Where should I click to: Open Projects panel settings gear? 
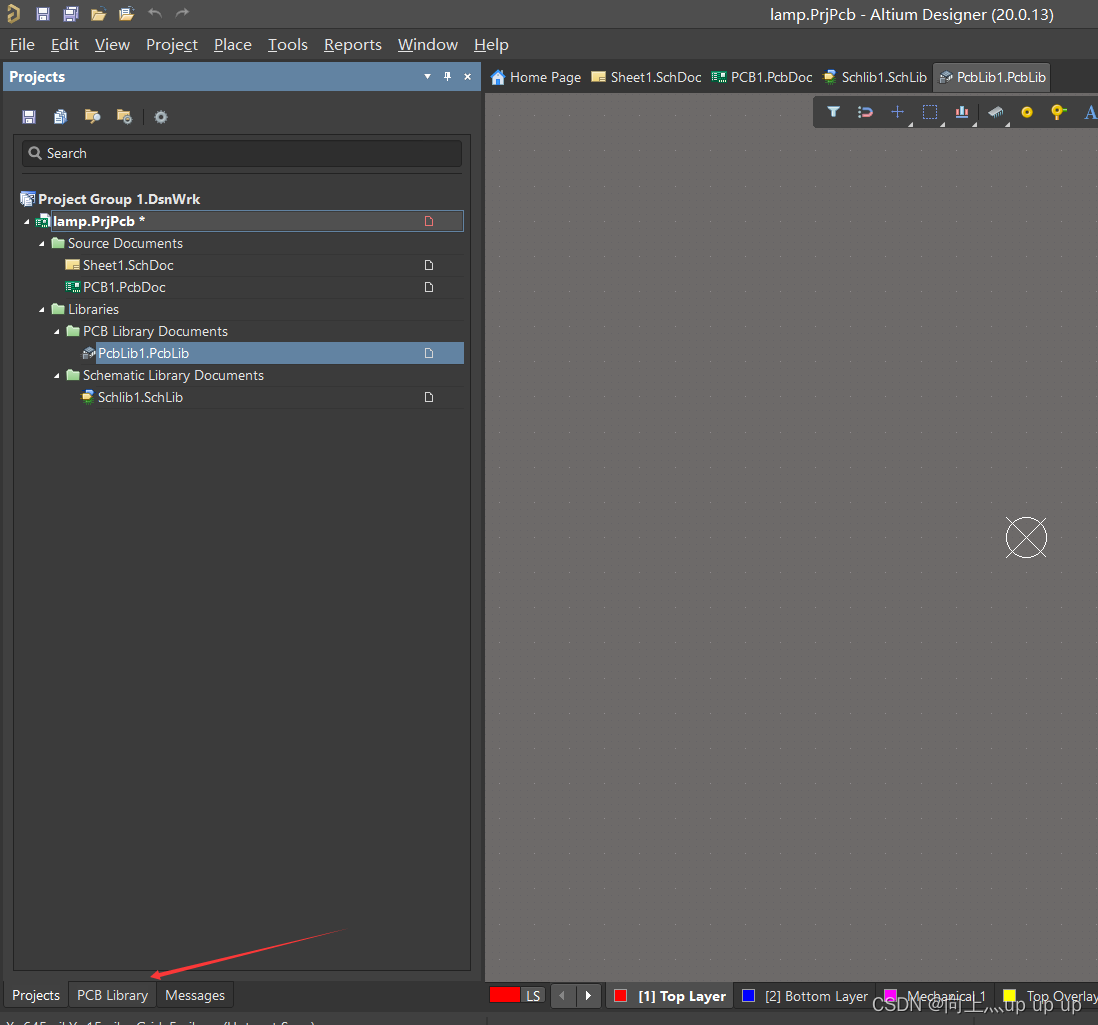pyautogui.click(x=161, y=117)
